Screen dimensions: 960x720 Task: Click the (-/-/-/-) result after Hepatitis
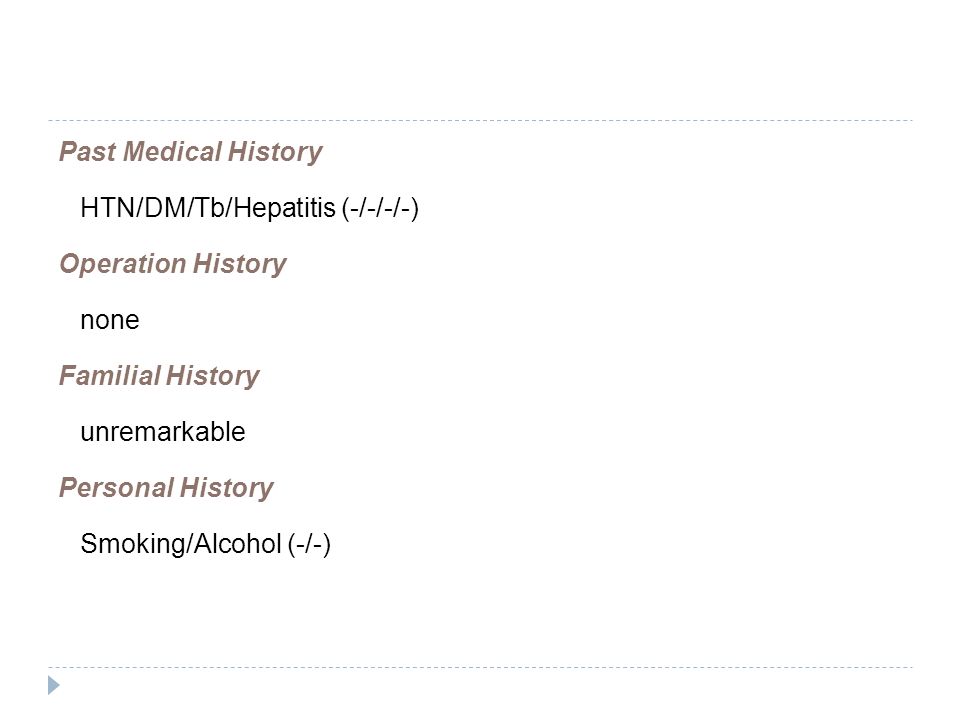click(380, 209)
